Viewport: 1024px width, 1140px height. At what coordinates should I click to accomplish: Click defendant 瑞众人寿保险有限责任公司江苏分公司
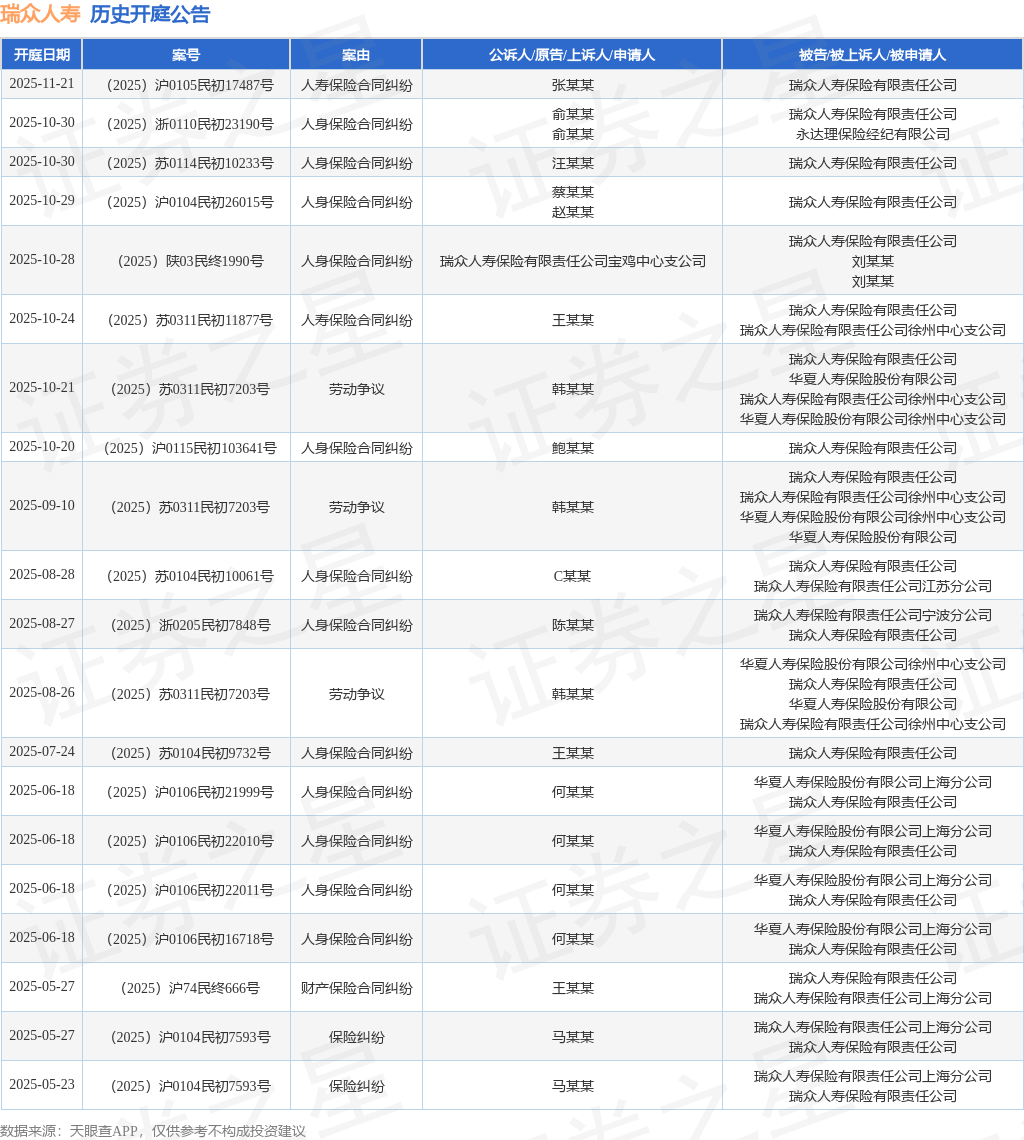[873, 586]
